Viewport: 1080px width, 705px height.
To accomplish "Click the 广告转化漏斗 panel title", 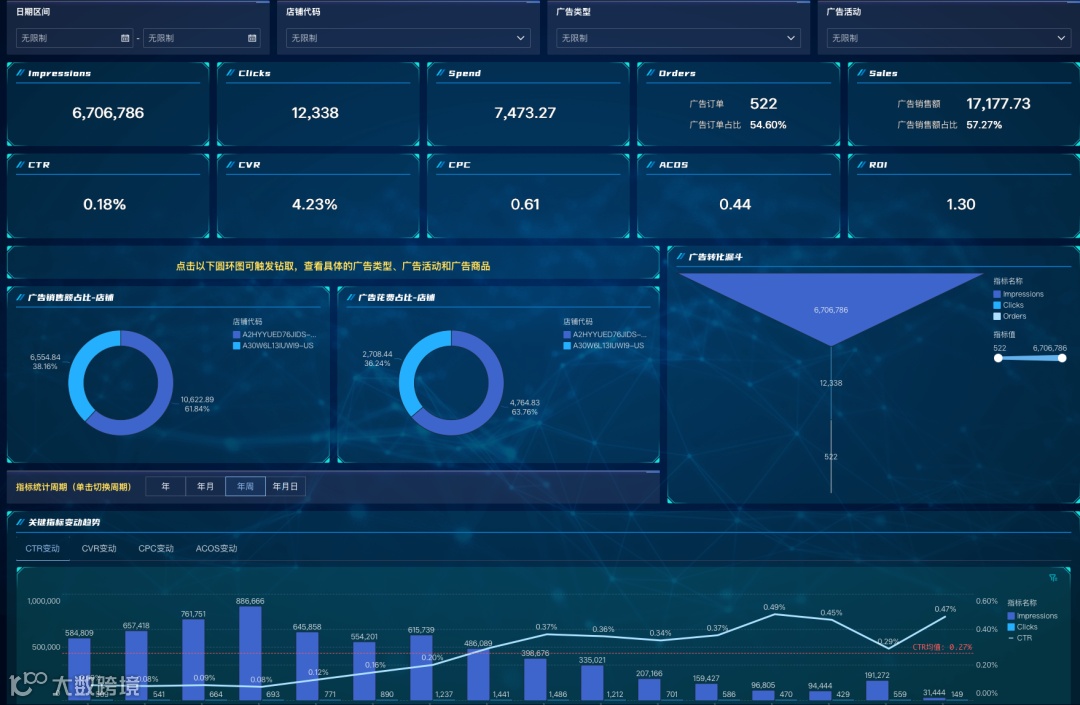I will point(716,257).
